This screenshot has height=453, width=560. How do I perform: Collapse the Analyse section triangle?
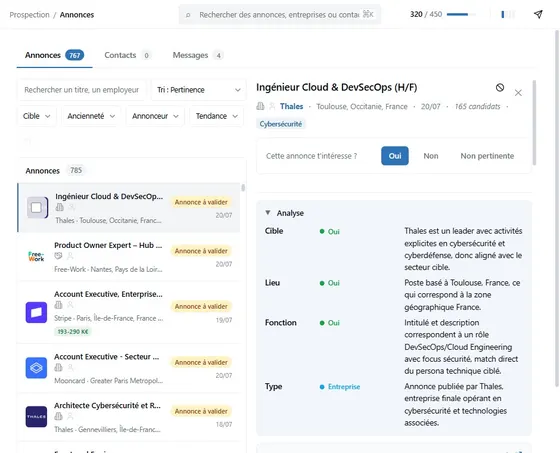268,213
